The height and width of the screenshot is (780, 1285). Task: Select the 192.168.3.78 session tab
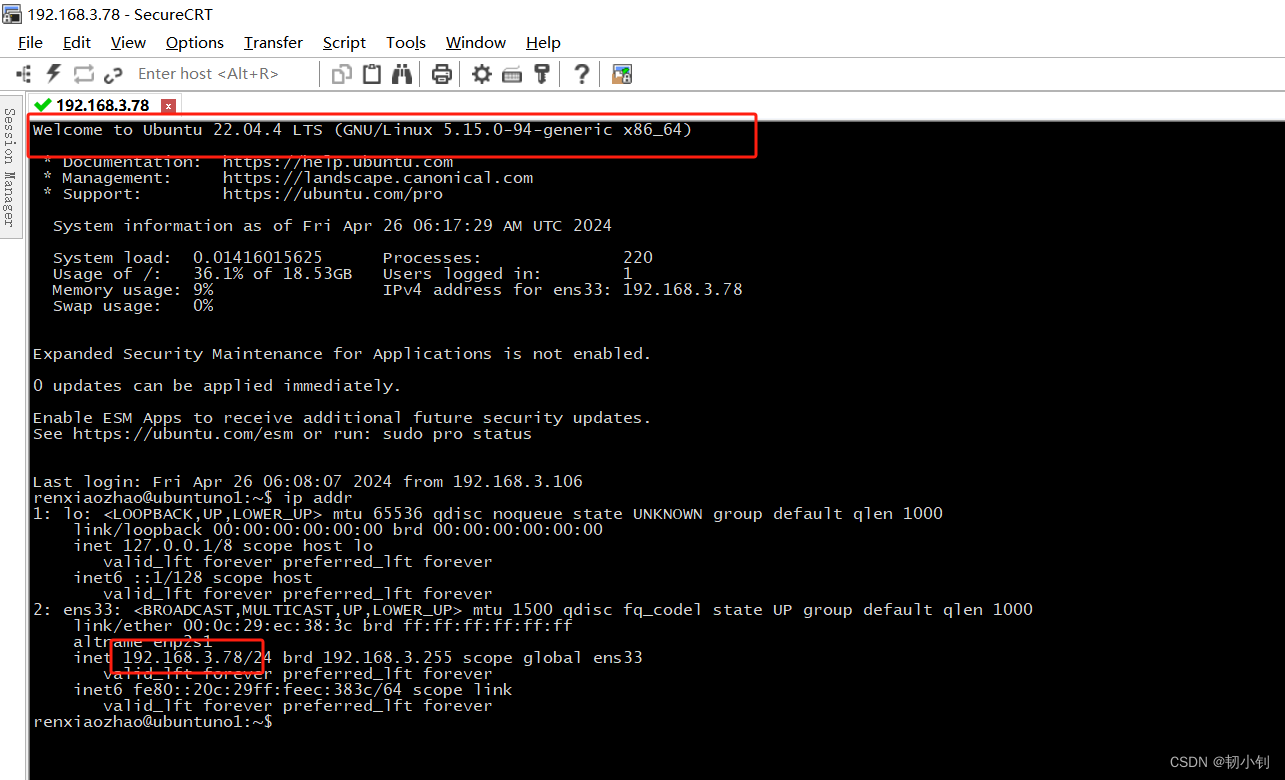(x=100, y=104)
